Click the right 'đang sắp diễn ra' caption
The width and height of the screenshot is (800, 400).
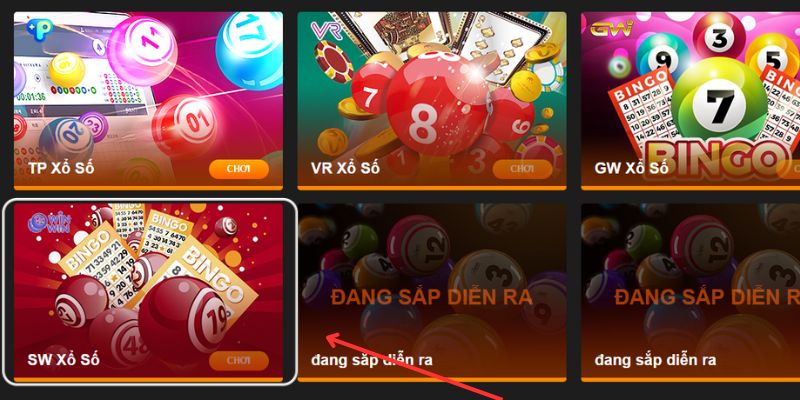coord(655,360)
